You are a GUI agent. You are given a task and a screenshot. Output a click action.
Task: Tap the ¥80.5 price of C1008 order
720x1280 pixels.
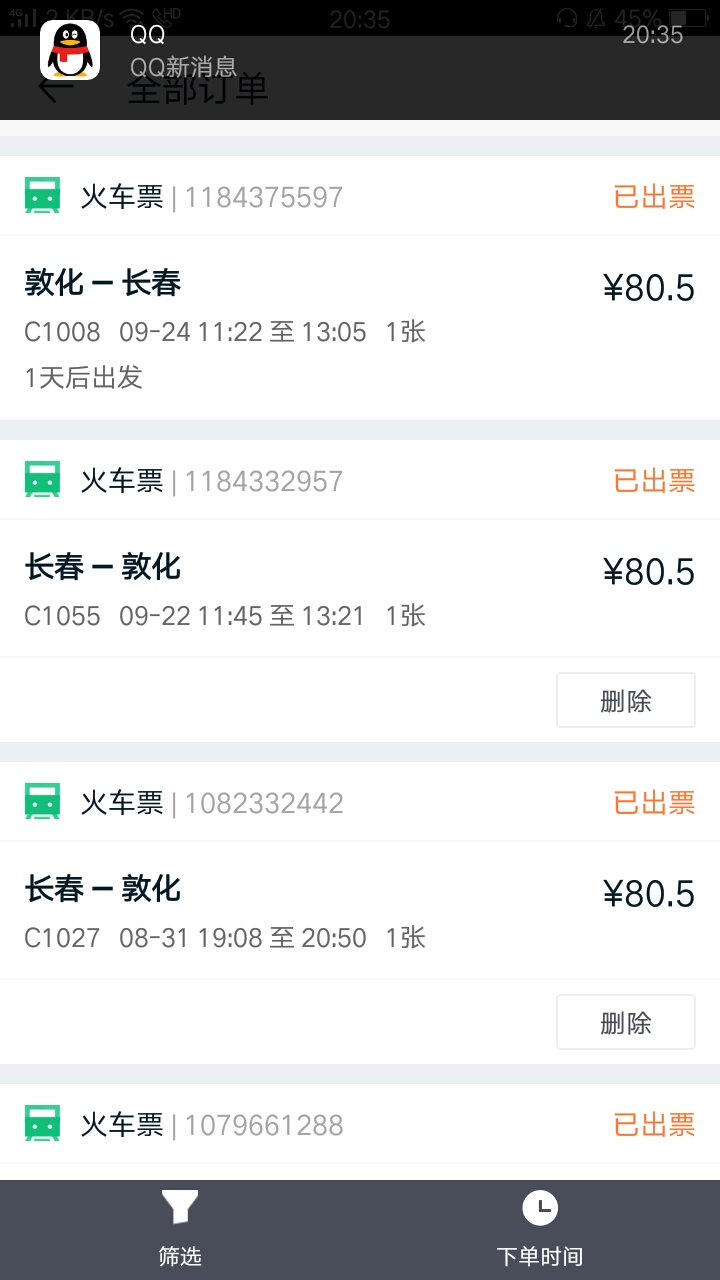pyautogui.click(x=648, y=288)
